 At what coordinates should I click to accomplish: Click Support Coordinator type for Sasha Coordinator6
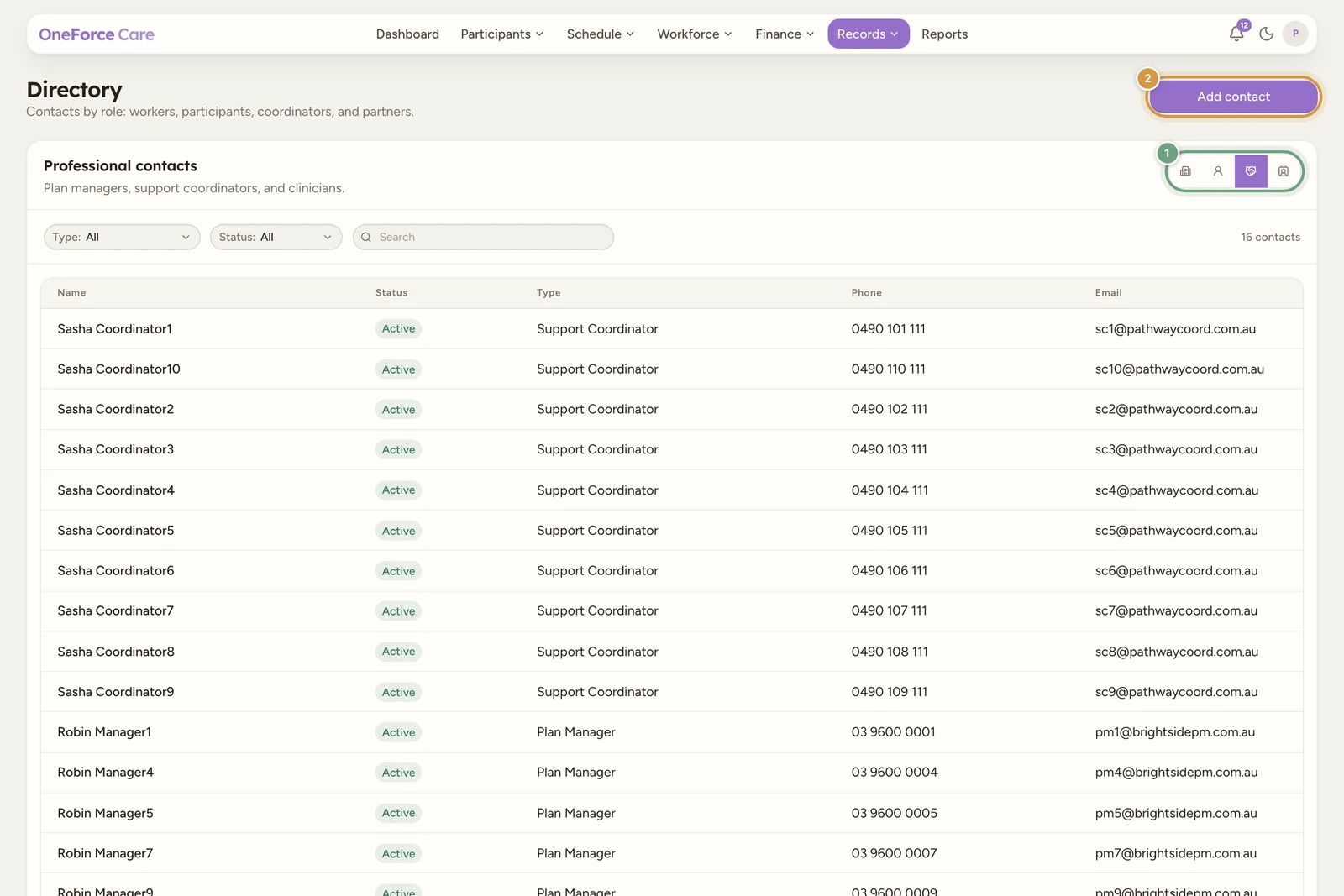click(597, 571)
